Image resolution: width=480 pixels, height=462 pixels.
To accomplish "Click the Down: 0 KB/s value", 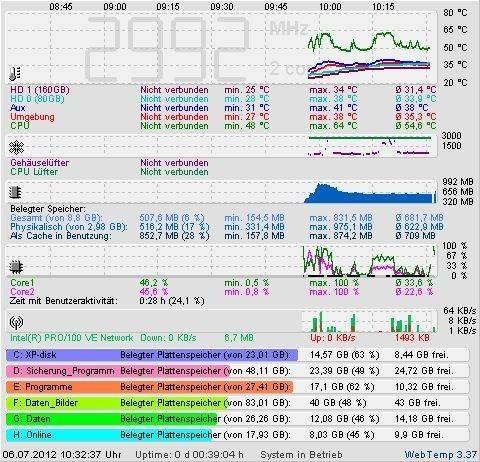I will [x=168, y=338].
